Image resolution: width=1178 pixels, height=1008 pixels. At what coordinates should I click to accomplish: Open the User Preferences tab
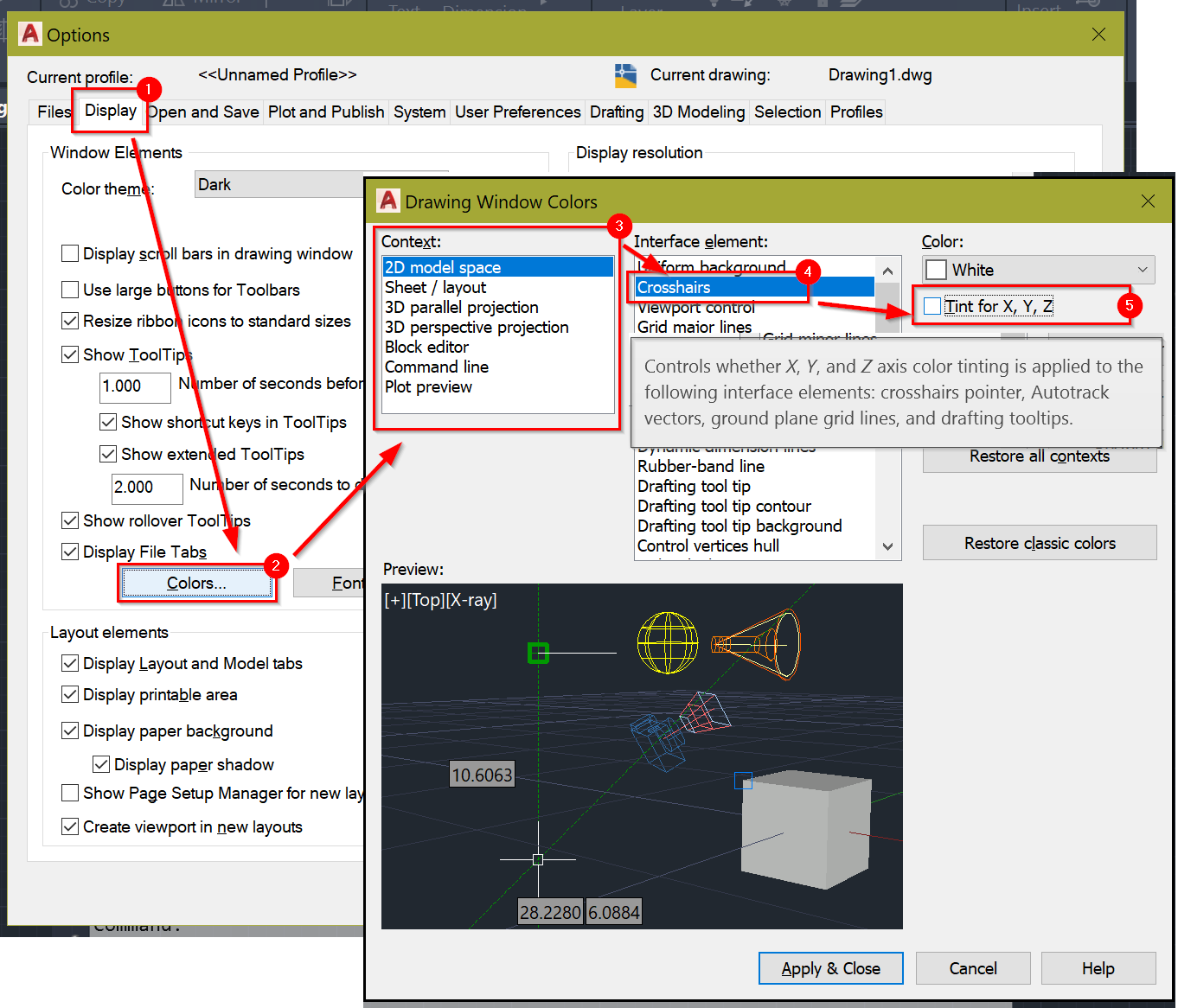tap(517, 112)
